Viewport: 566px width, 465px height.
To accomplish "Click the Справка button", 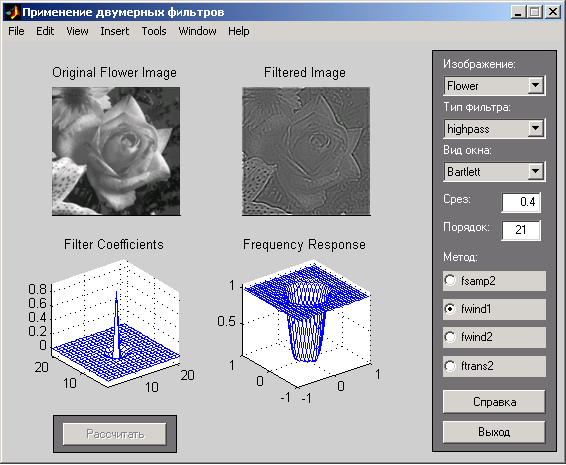I will click(494, 402).
